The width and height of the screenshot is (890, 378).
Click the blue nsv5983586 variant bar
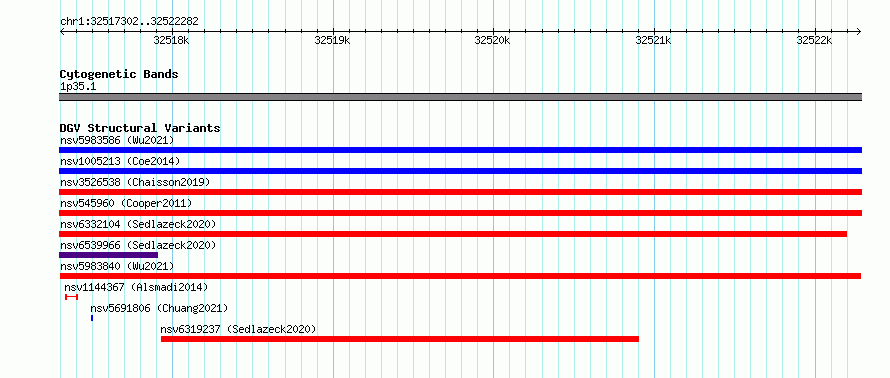coord(460,150)
